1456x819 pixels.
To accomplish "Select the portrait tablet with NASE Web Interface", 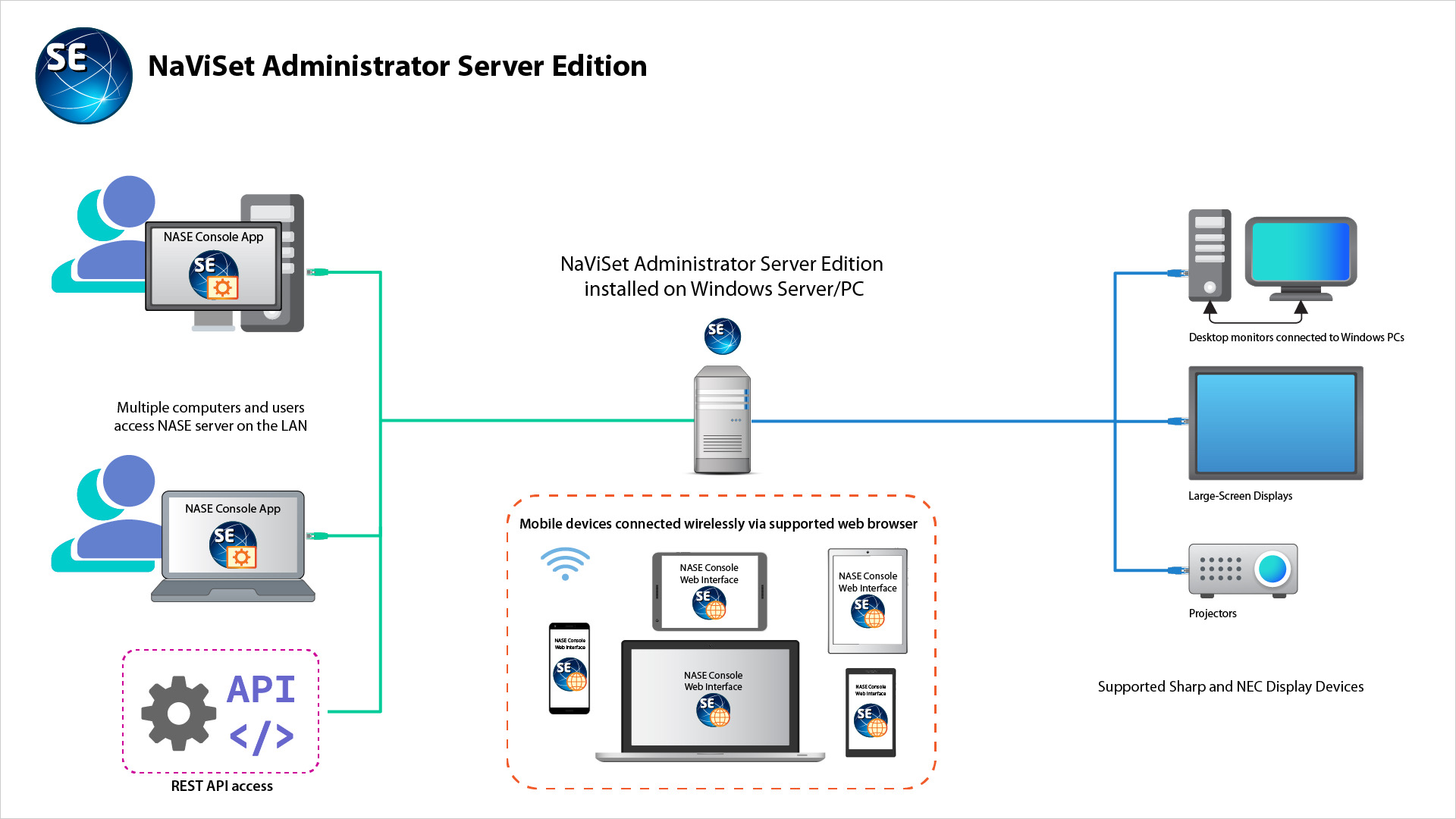I will point(868,601).
